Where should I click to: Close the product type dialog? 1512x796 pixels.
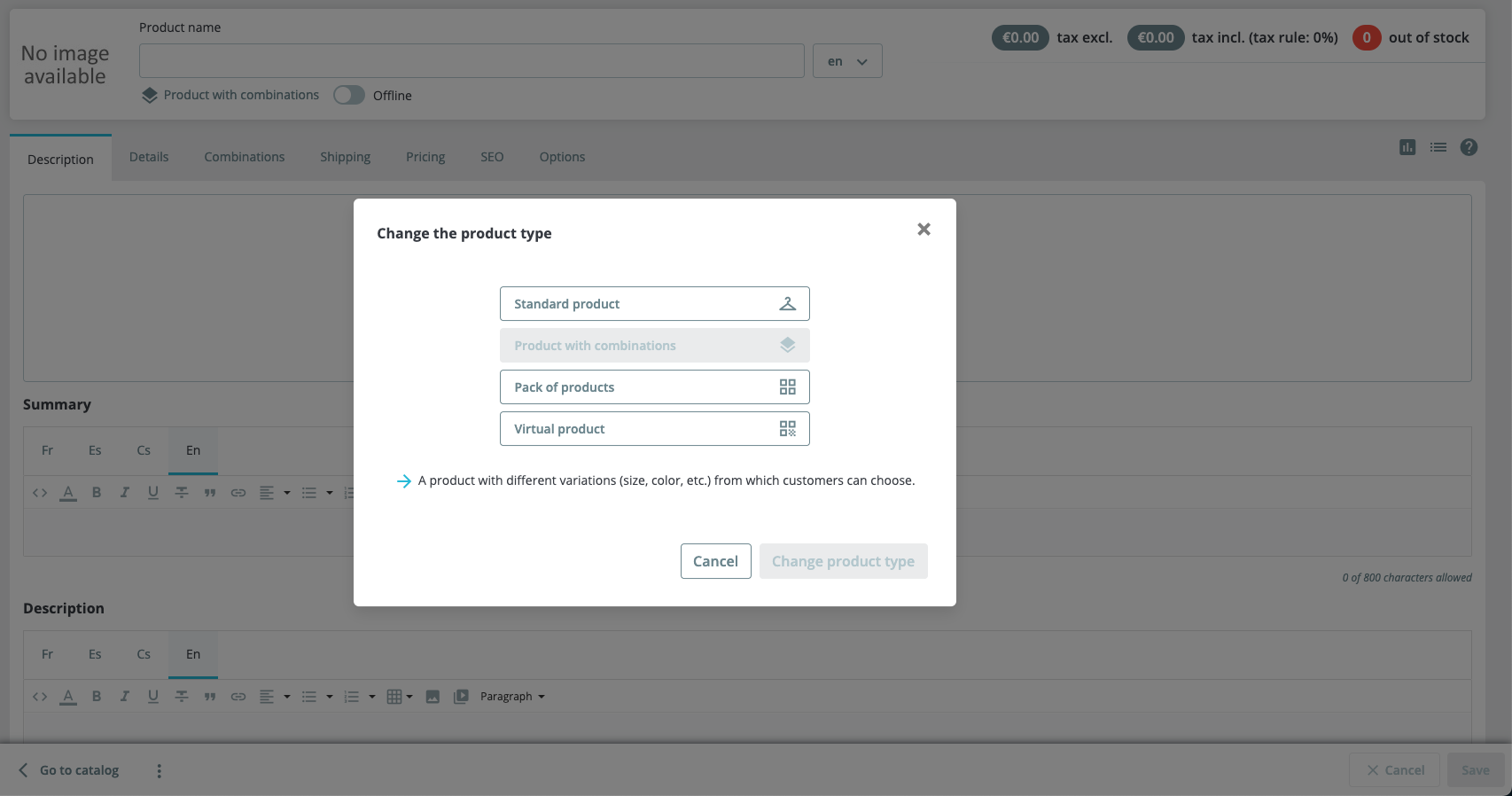924,230
